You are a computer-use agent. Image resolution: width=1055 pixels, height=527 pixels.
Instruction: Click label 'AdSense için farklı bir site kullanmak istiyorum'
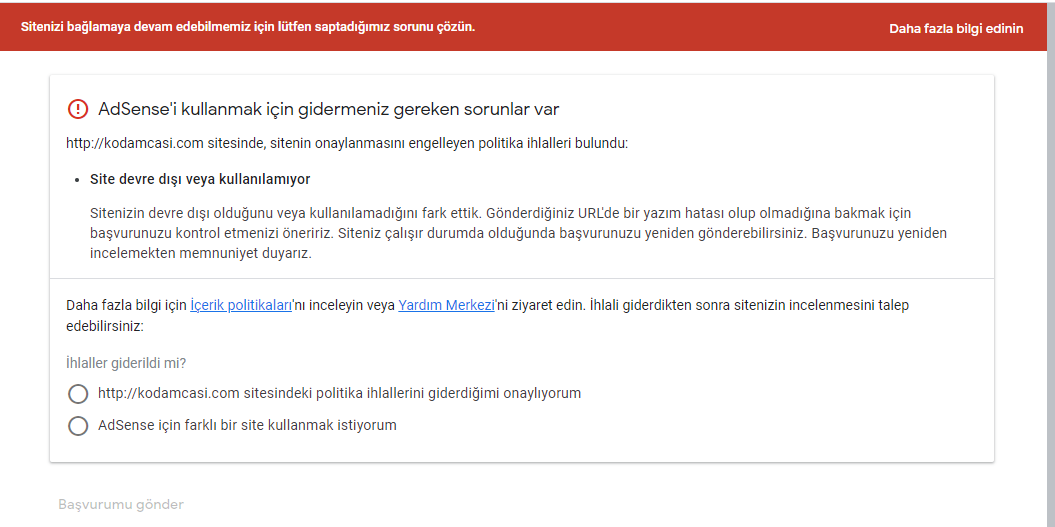coord(247,425)
